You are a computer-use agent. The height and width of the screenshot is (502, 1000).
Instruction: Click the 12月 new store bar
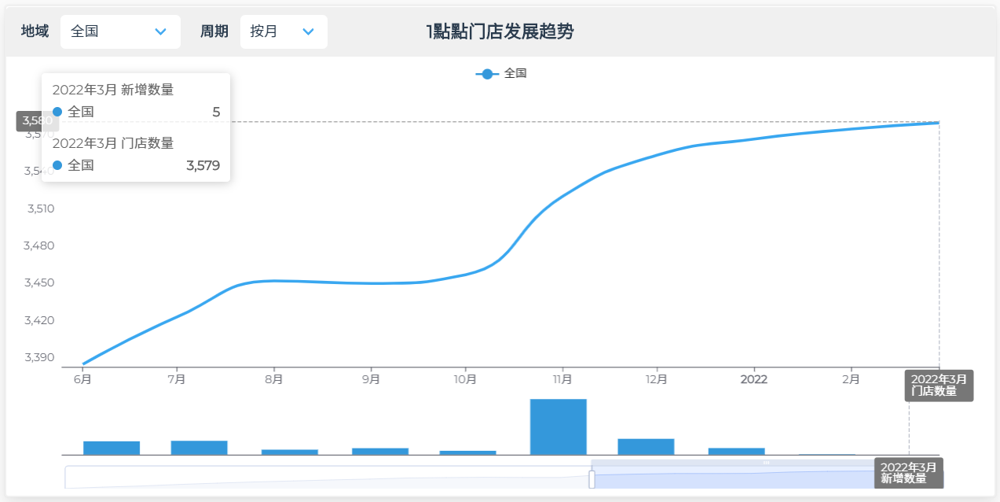tap(646, 446)
